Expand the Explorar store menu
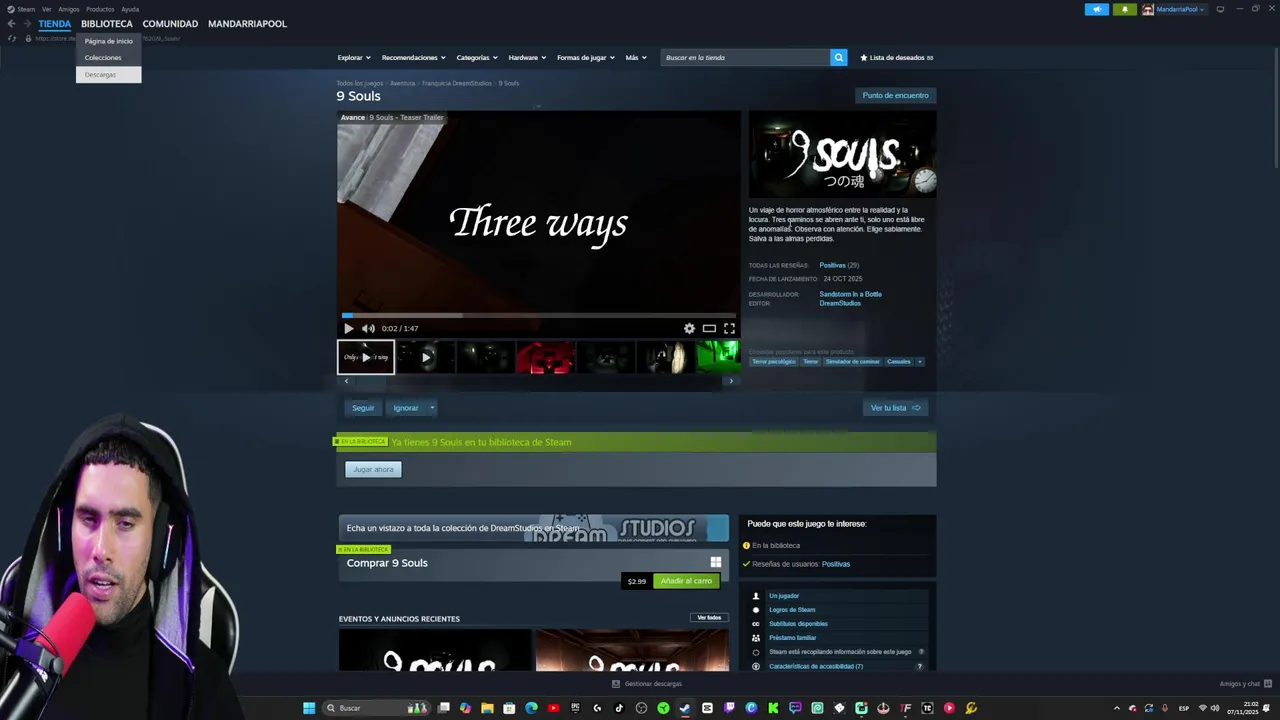Screen dimensions: 1280x720 click(x=354, y=57)
